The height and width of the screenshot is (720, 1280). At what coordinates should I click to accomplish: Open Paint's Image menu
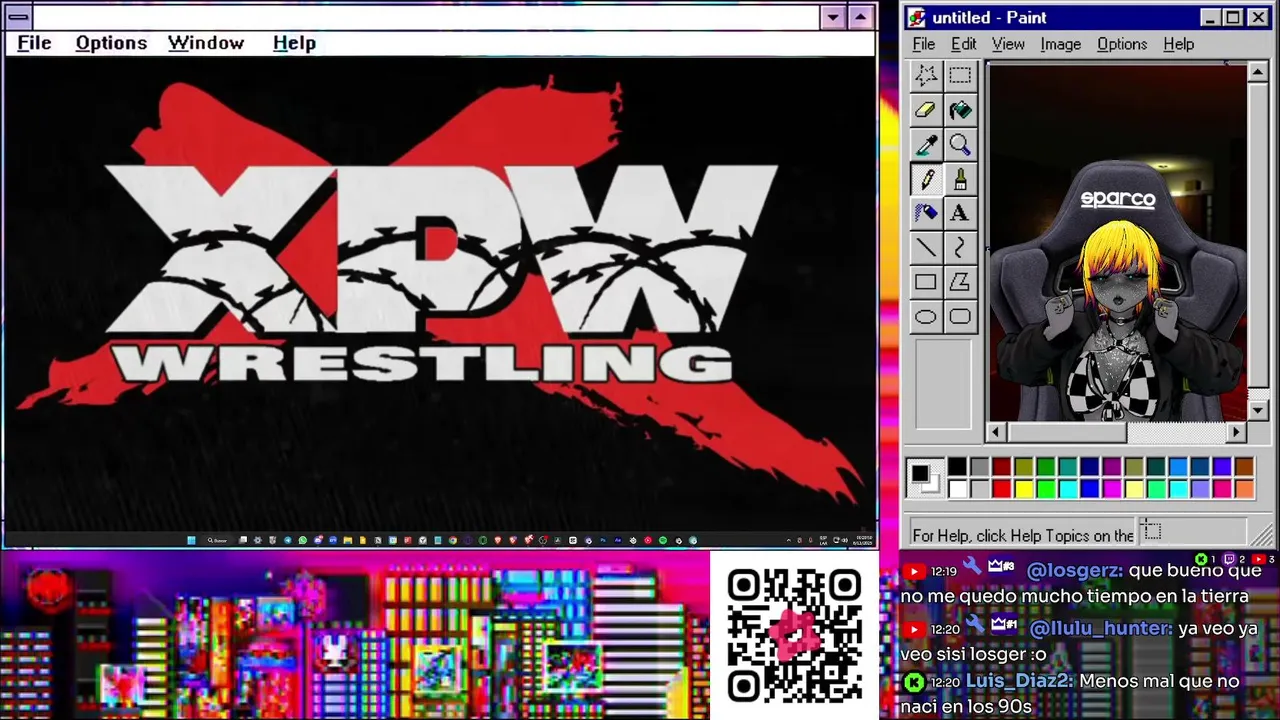1060,44
